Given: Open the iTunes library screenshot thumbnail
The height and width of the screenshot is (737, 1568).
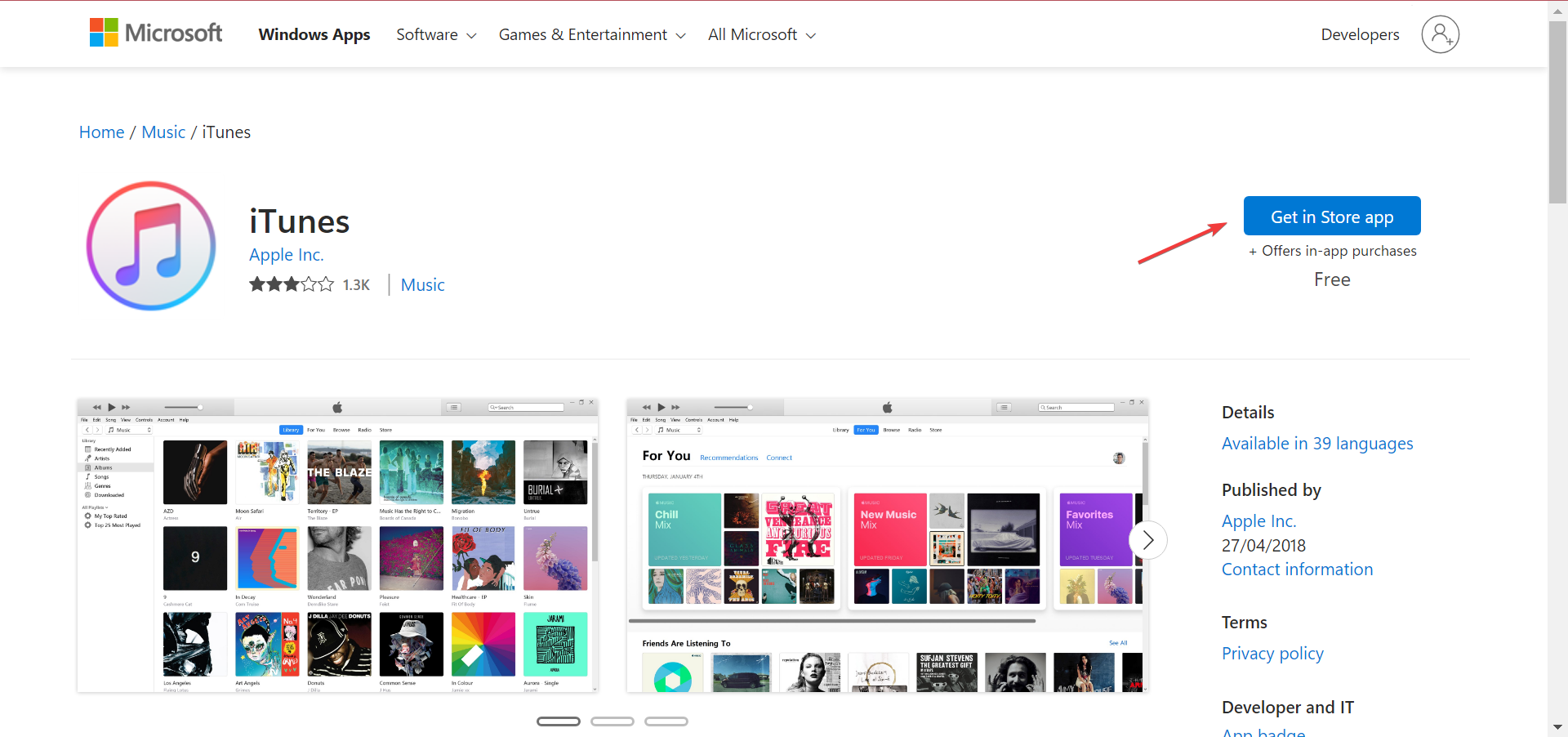Looking at the screenshot, I should tap(338, 546).
